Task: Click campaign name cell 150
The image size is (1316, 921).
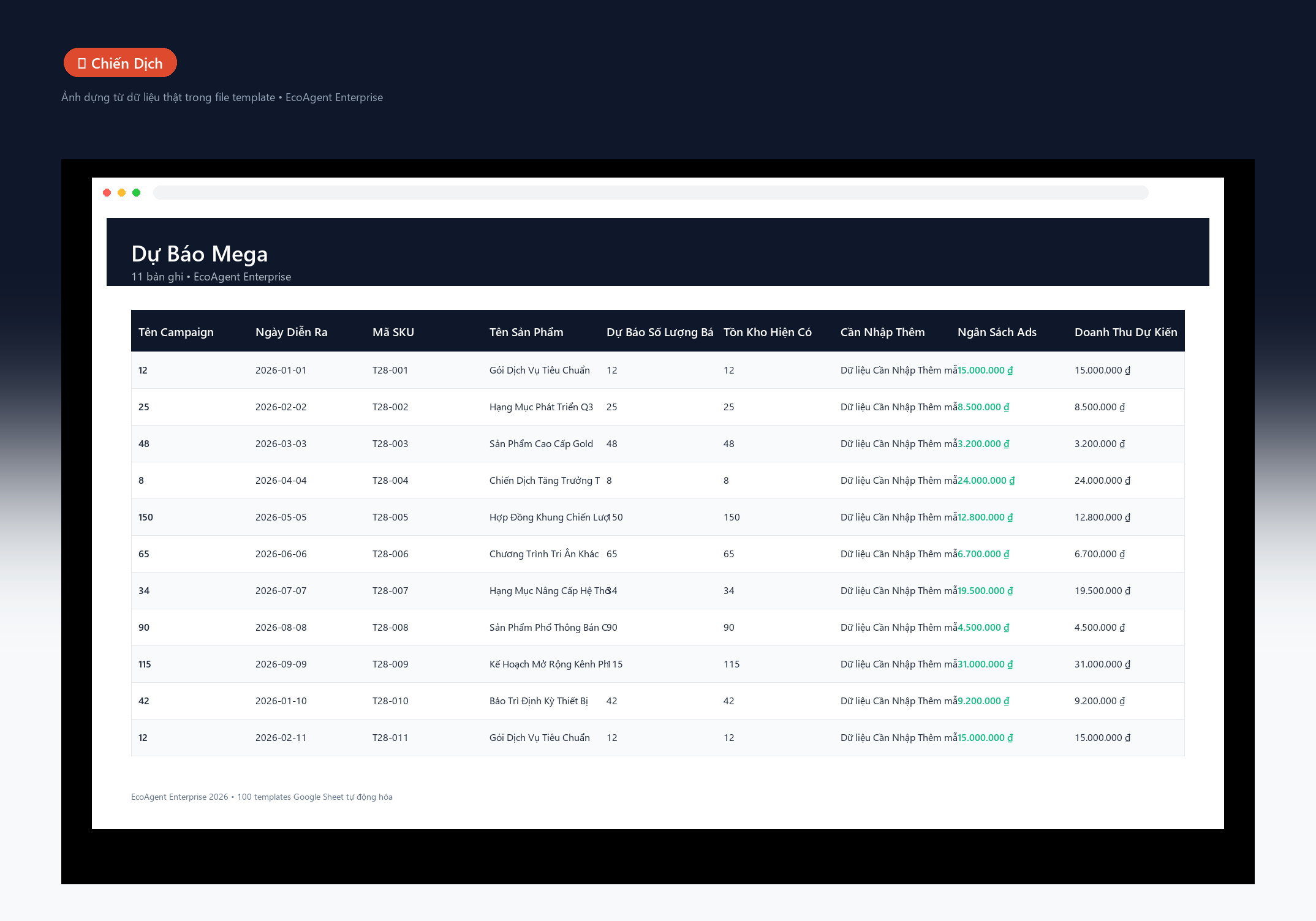Action: 146,517
